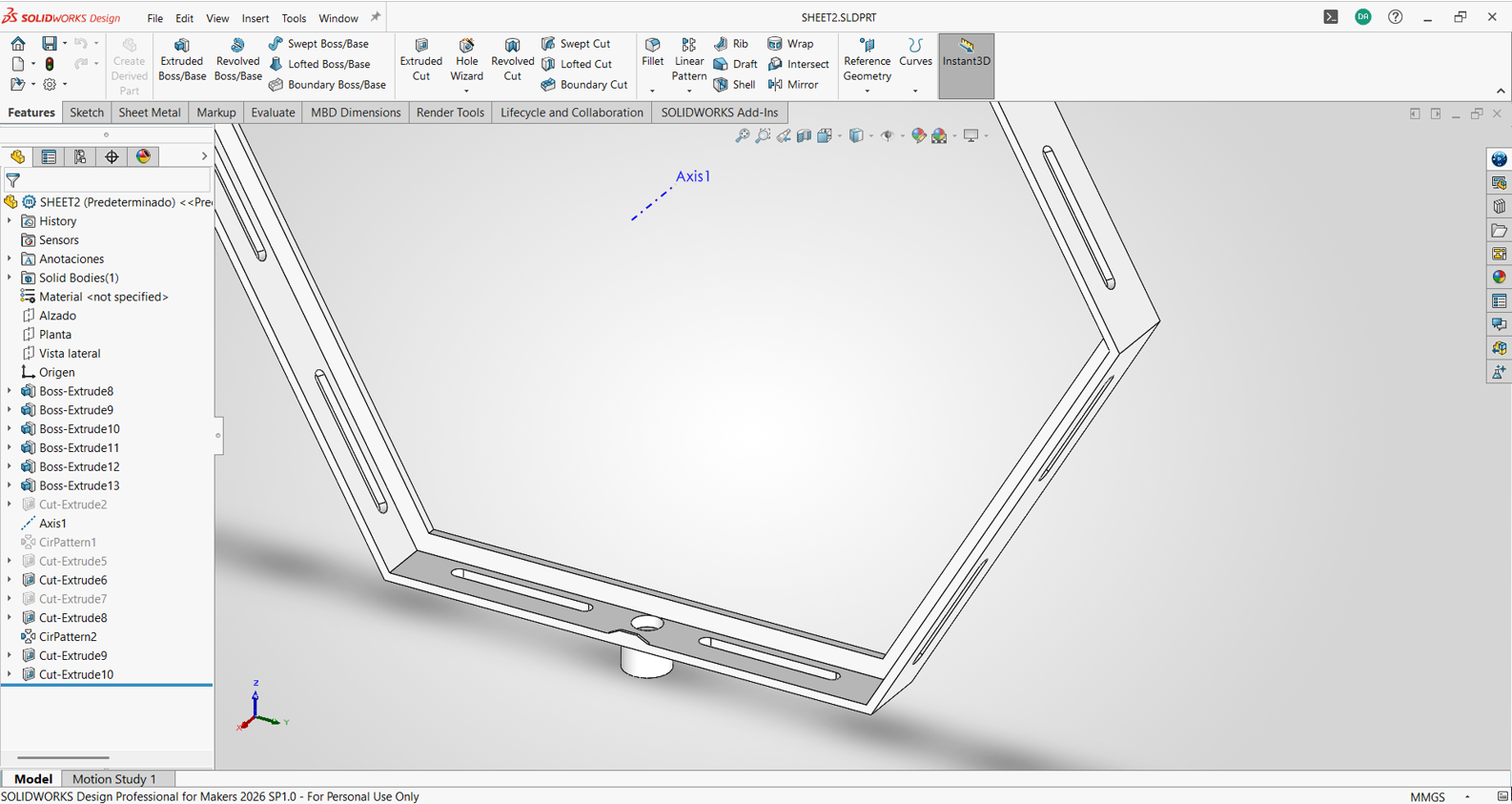Use the Shell tool
The width and height of the screenshot is (1512, 804).
click(735, 85)
